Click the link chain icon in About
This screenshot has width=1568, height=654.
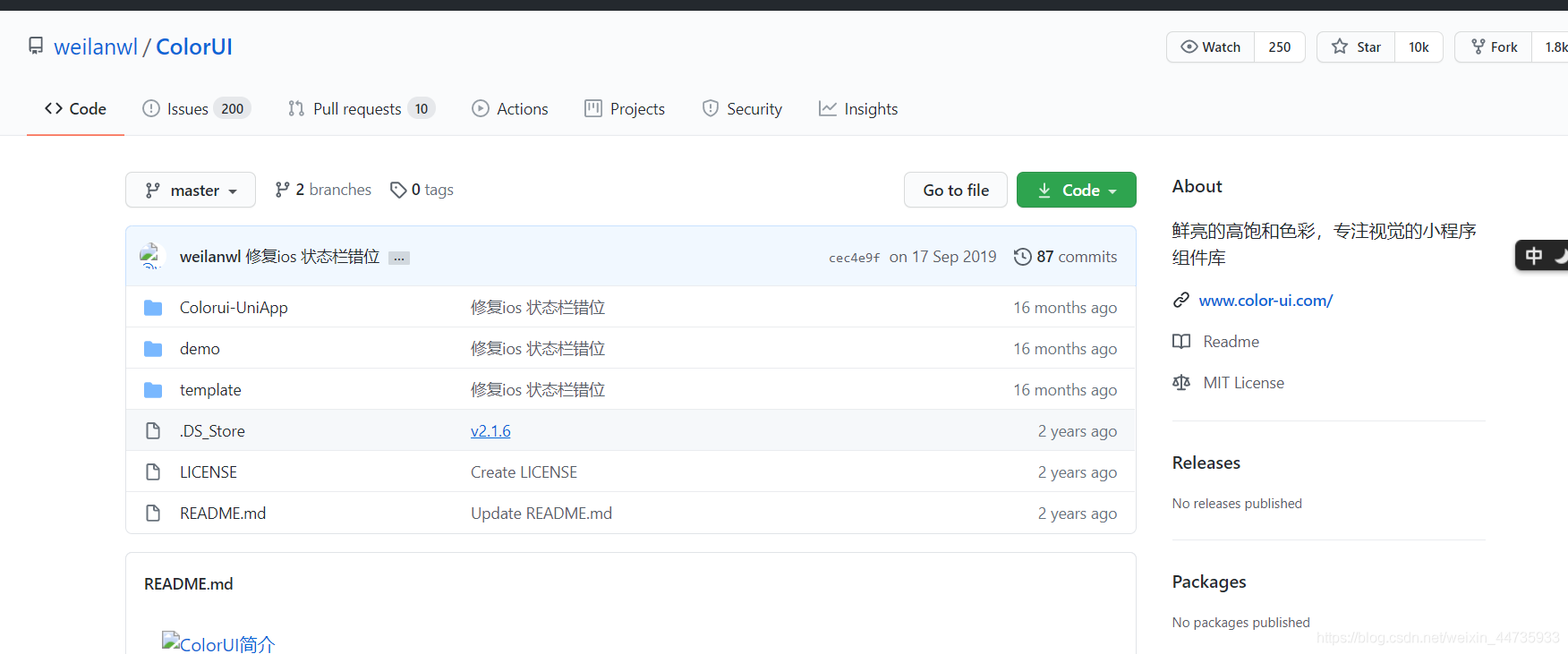coord(1181,301)
